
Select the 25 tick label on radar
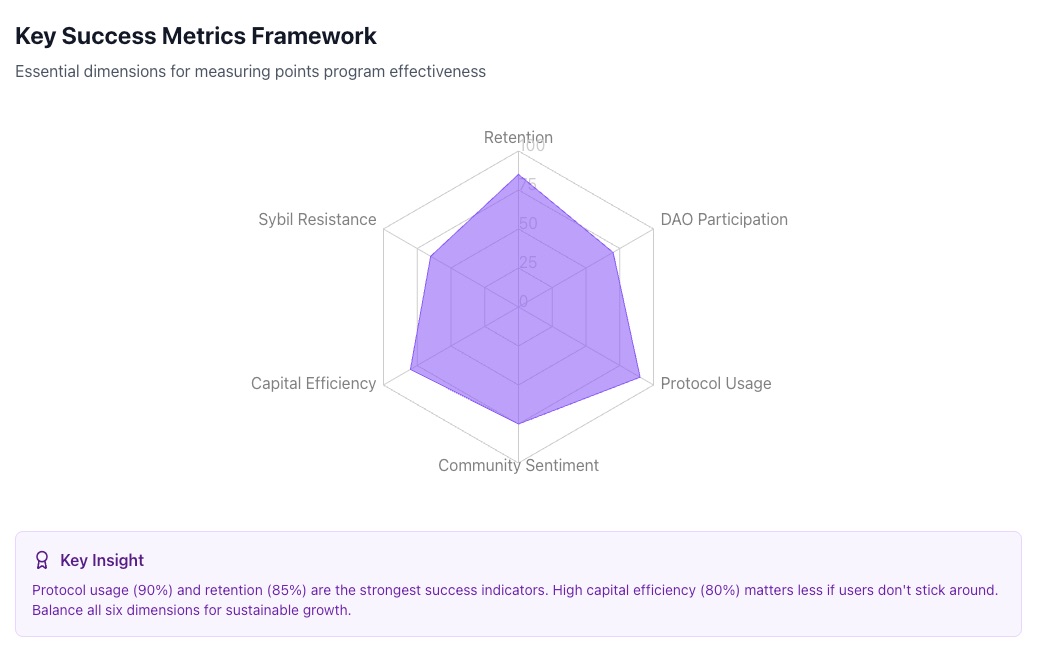coord(528,263)
